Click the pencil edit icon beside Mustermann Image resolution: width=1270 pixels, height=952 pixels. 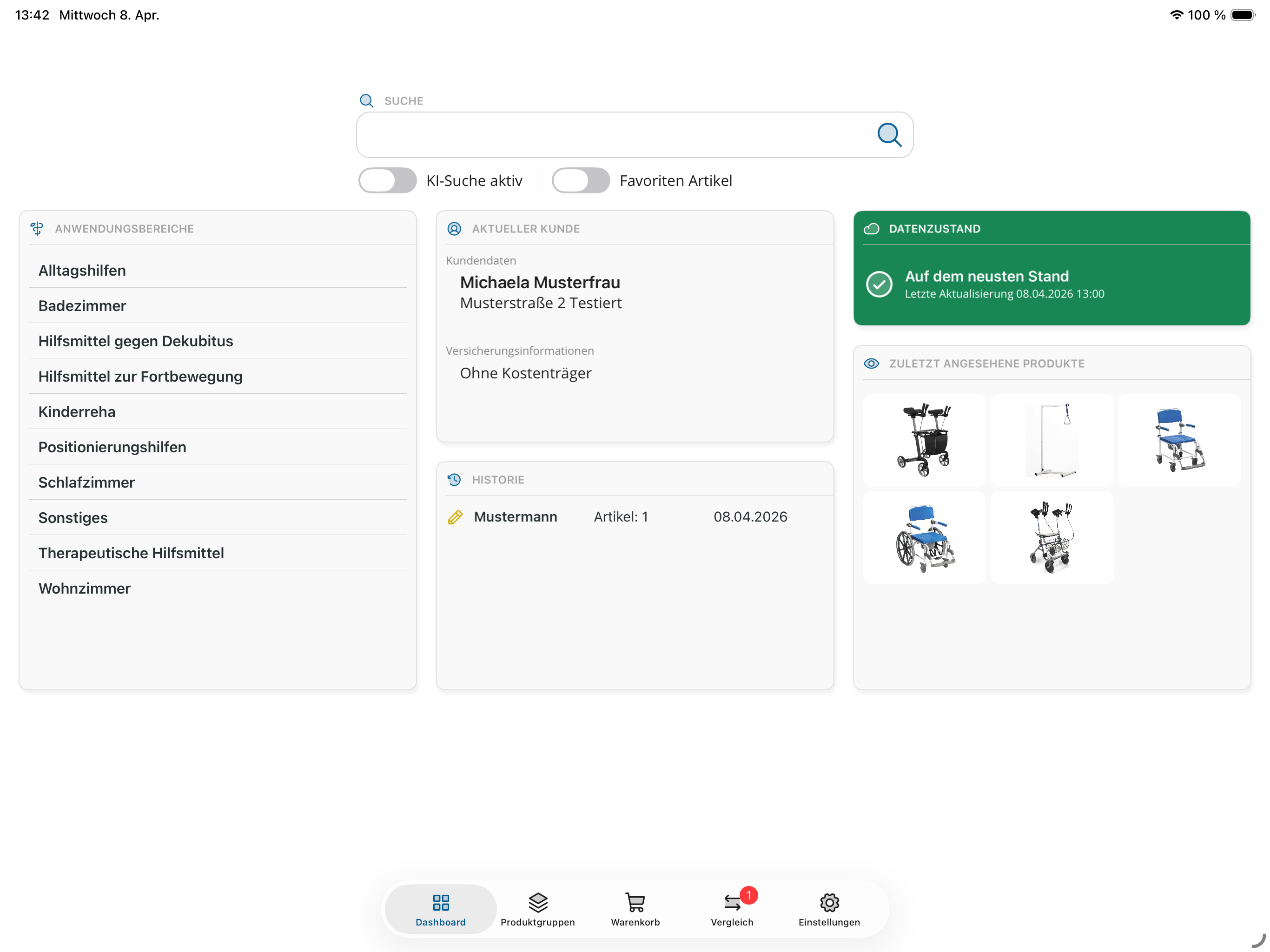click(455, 517)
